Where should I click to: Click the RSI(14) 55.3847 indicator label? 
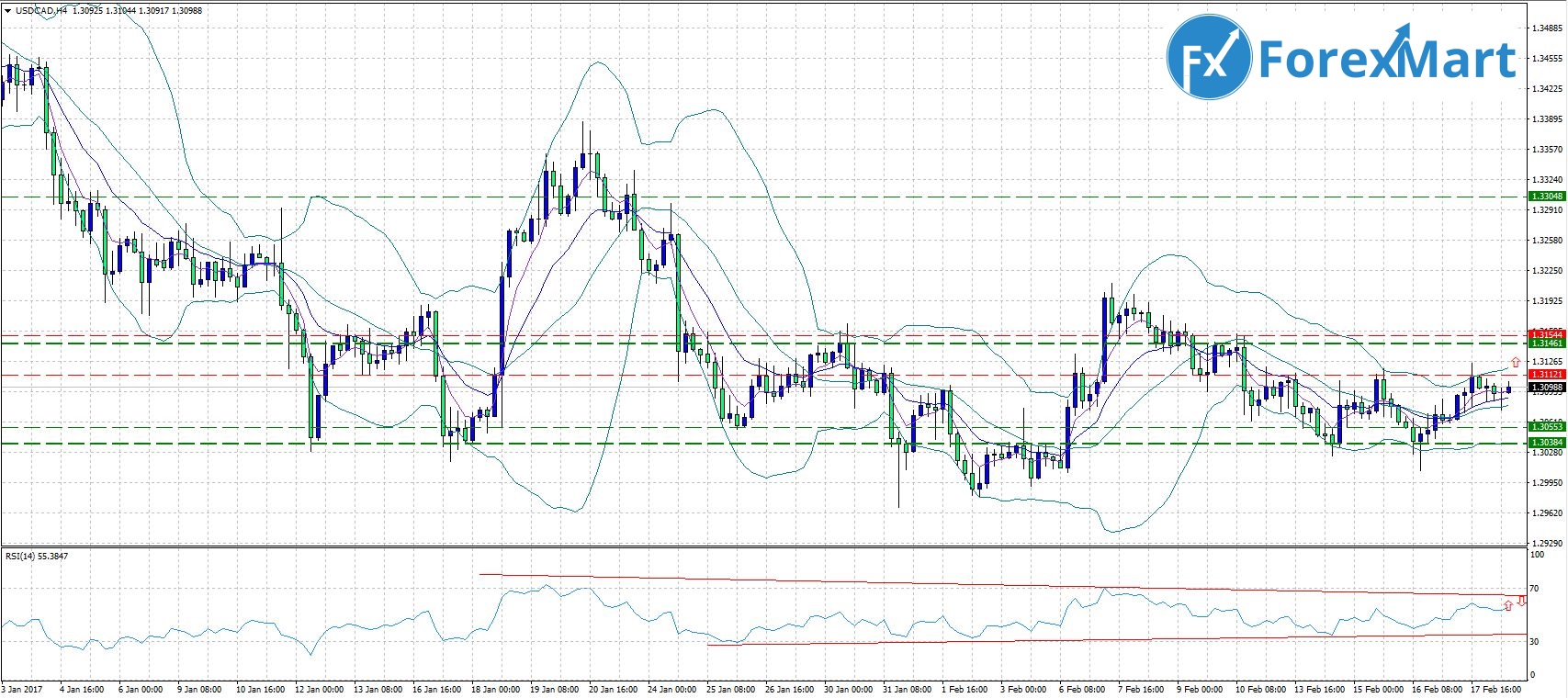point(37,556)
